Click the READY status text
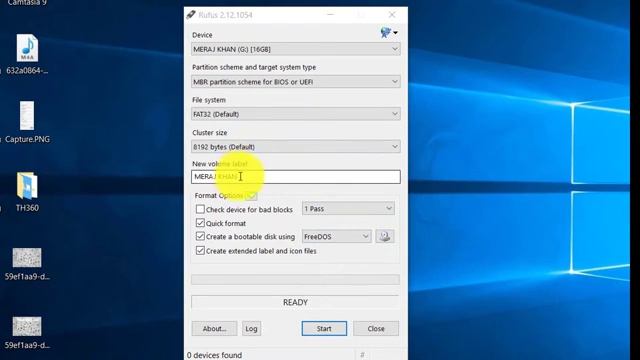Image resolution: width=640 pixels, height=360 pixels. click(295, 302)
